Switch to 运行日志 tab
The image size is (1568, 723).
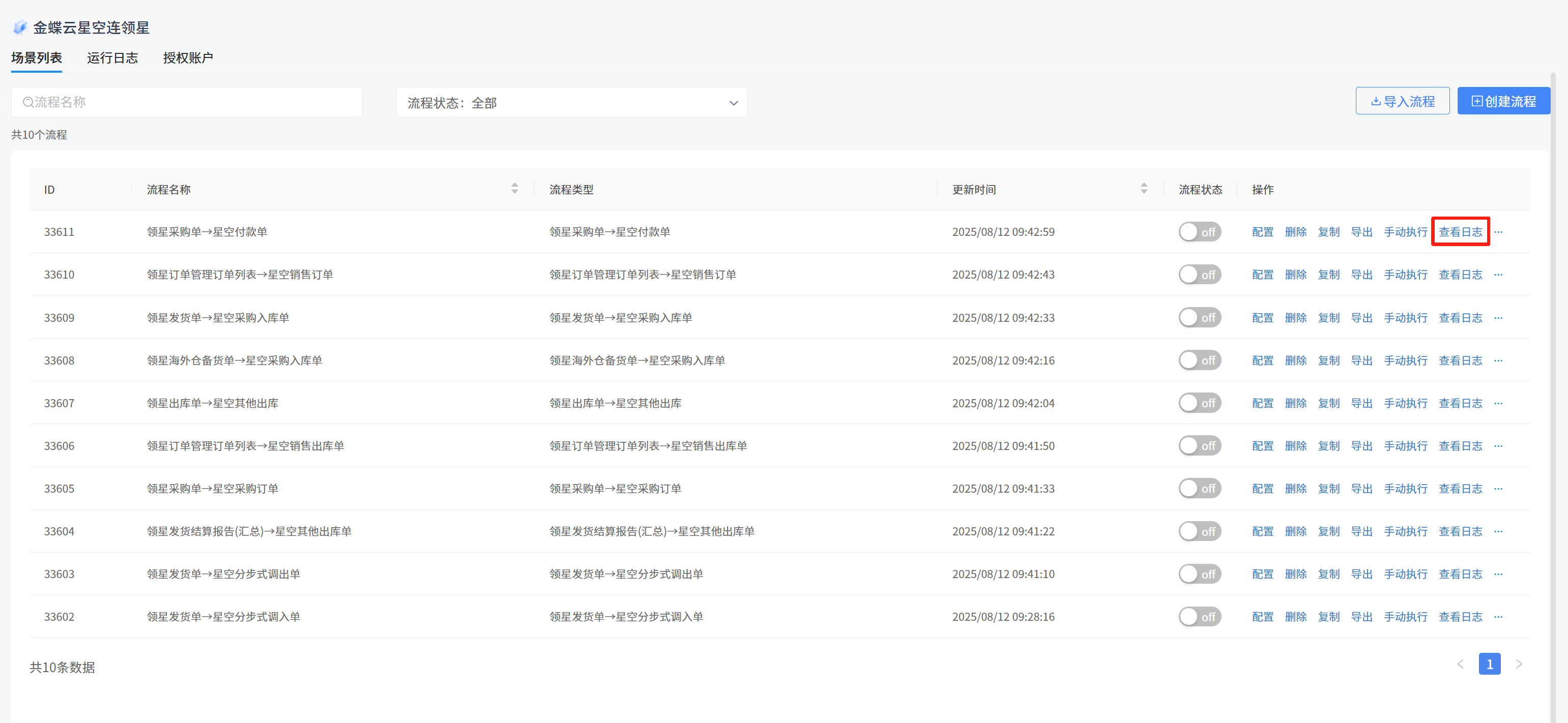click(112, 58)
